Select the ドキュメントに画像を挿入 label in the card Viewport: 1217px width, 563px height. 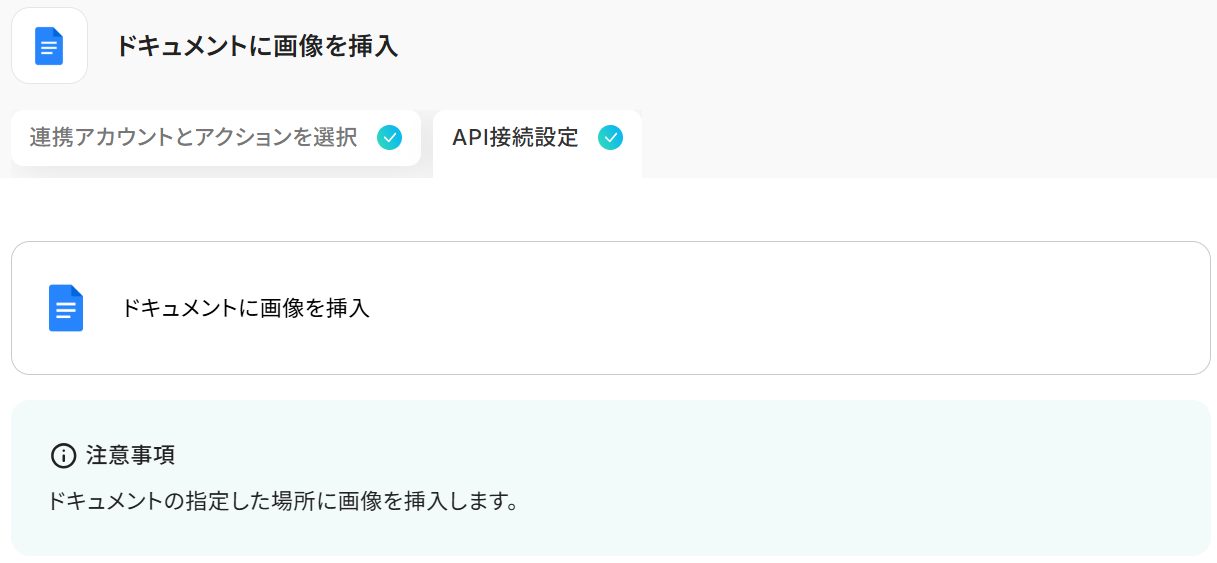click(245, 308)
